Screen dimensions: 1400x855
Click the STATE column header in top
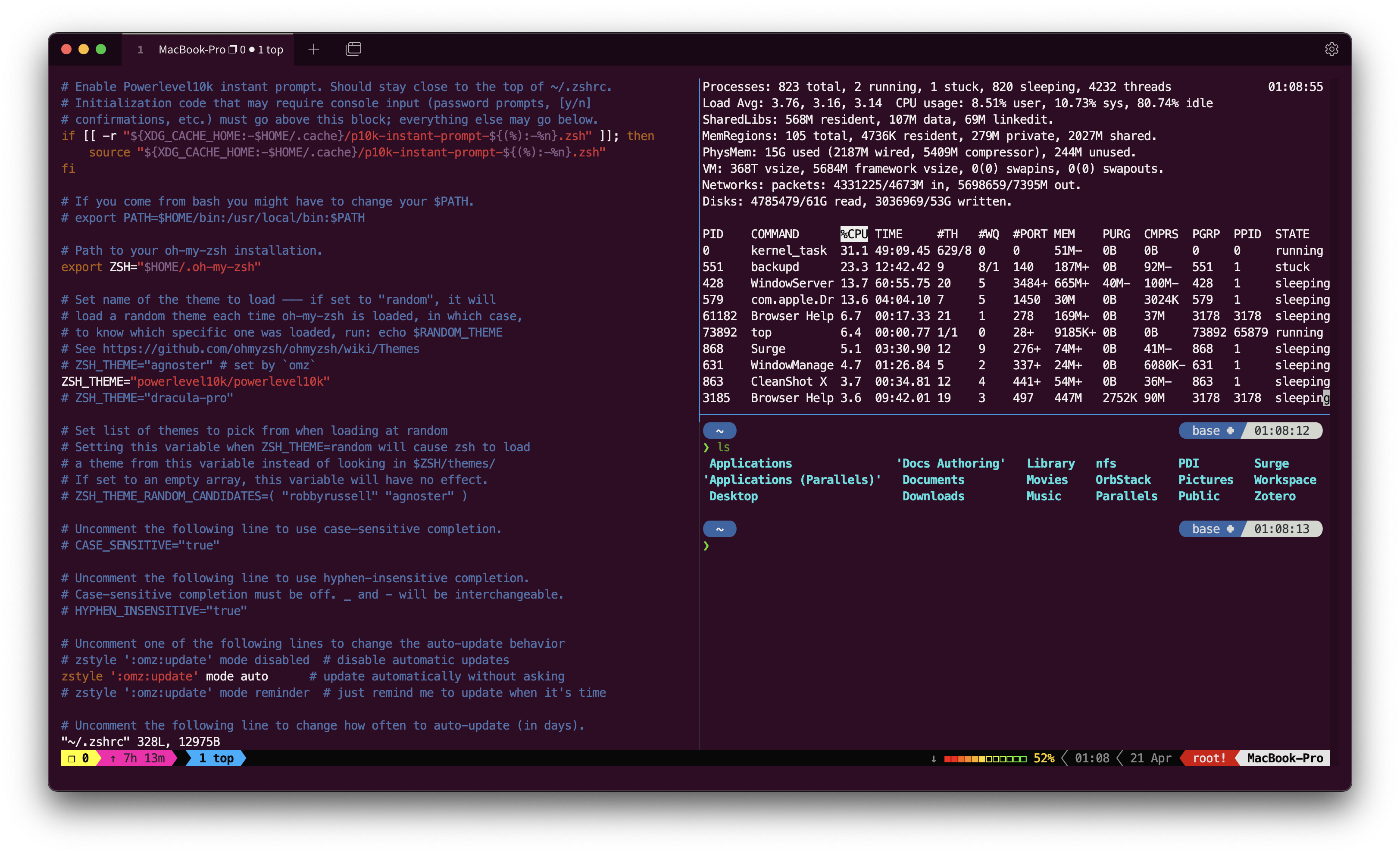[1291, 234]
